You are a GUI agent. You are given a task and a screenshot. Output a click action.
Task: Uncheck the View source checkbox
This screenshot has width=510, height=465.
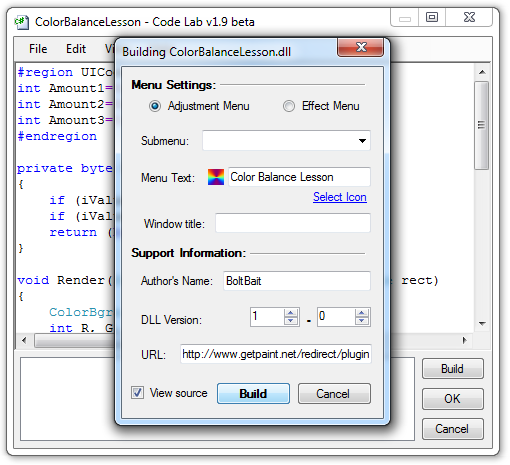click(x=137, y=392)
